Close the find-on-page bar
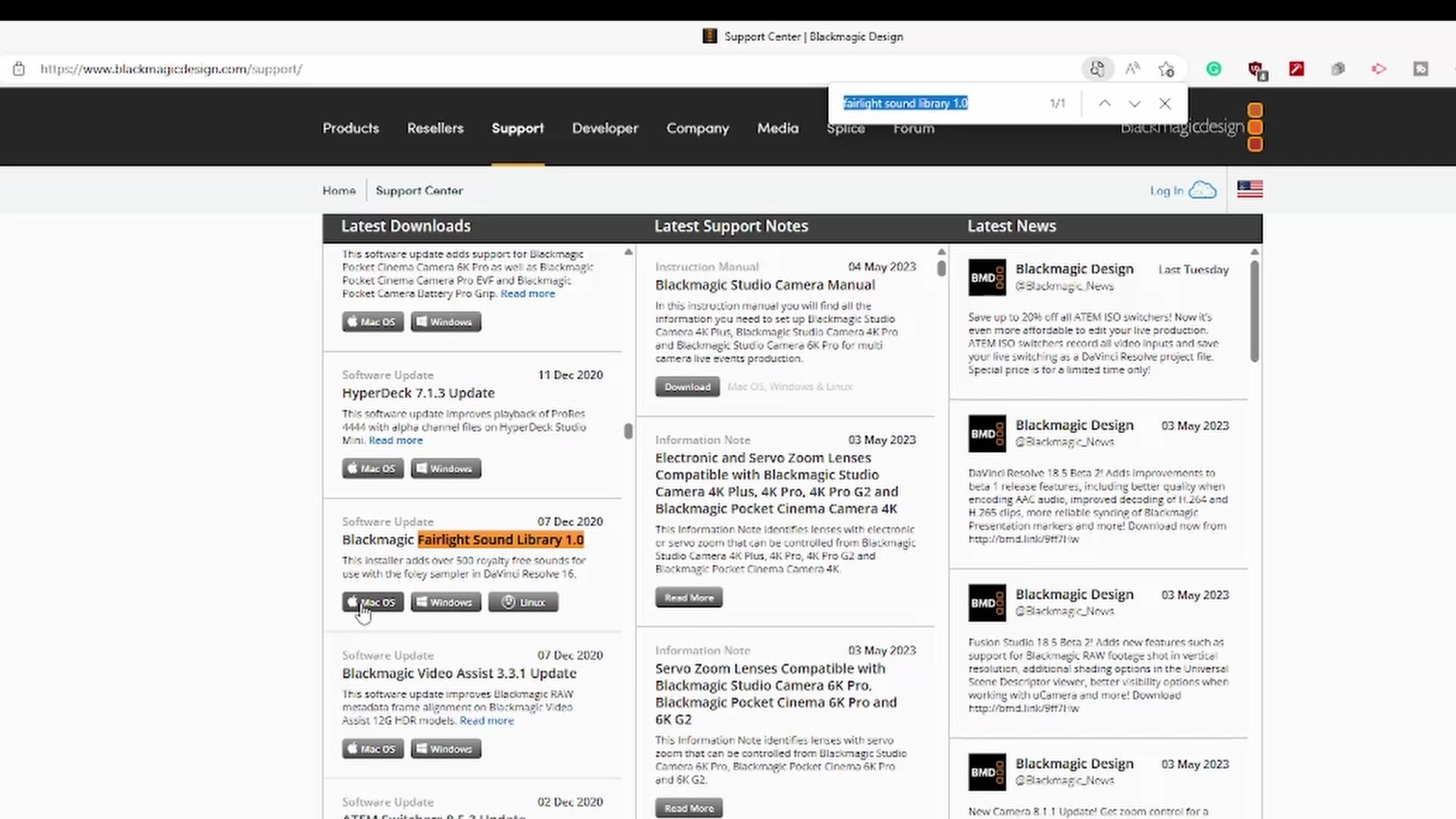Screen dimensions: 1456x819 (1165, 103)
